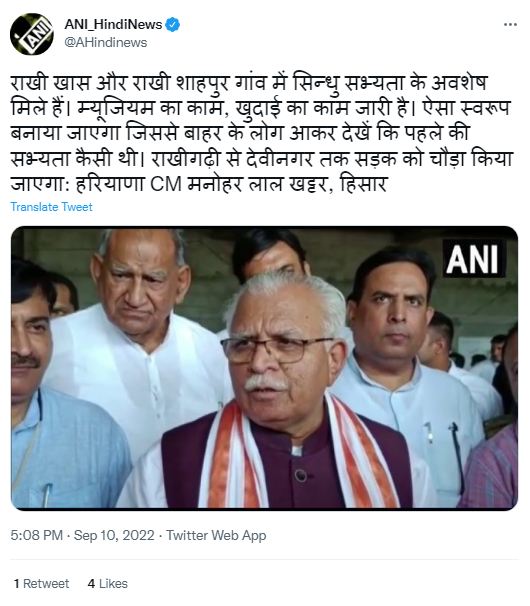View the 1 Retweet list
The width and height of the screenshot is (530, 606).
pyautogui.click(x=41, y=583)
